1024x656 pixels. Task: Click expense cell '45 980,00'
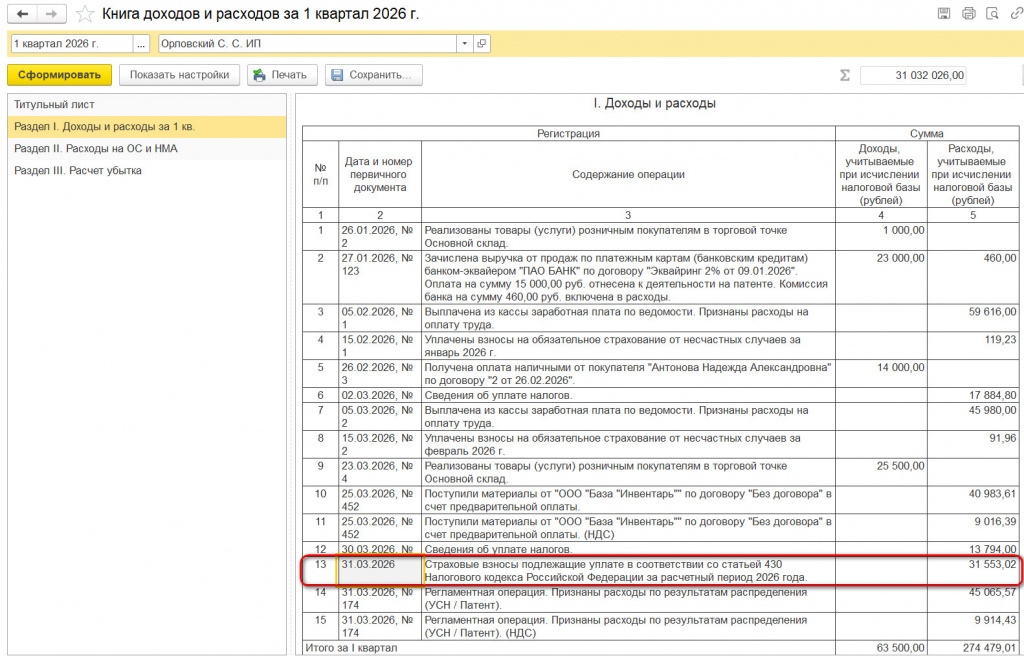[x=973, y=416]
